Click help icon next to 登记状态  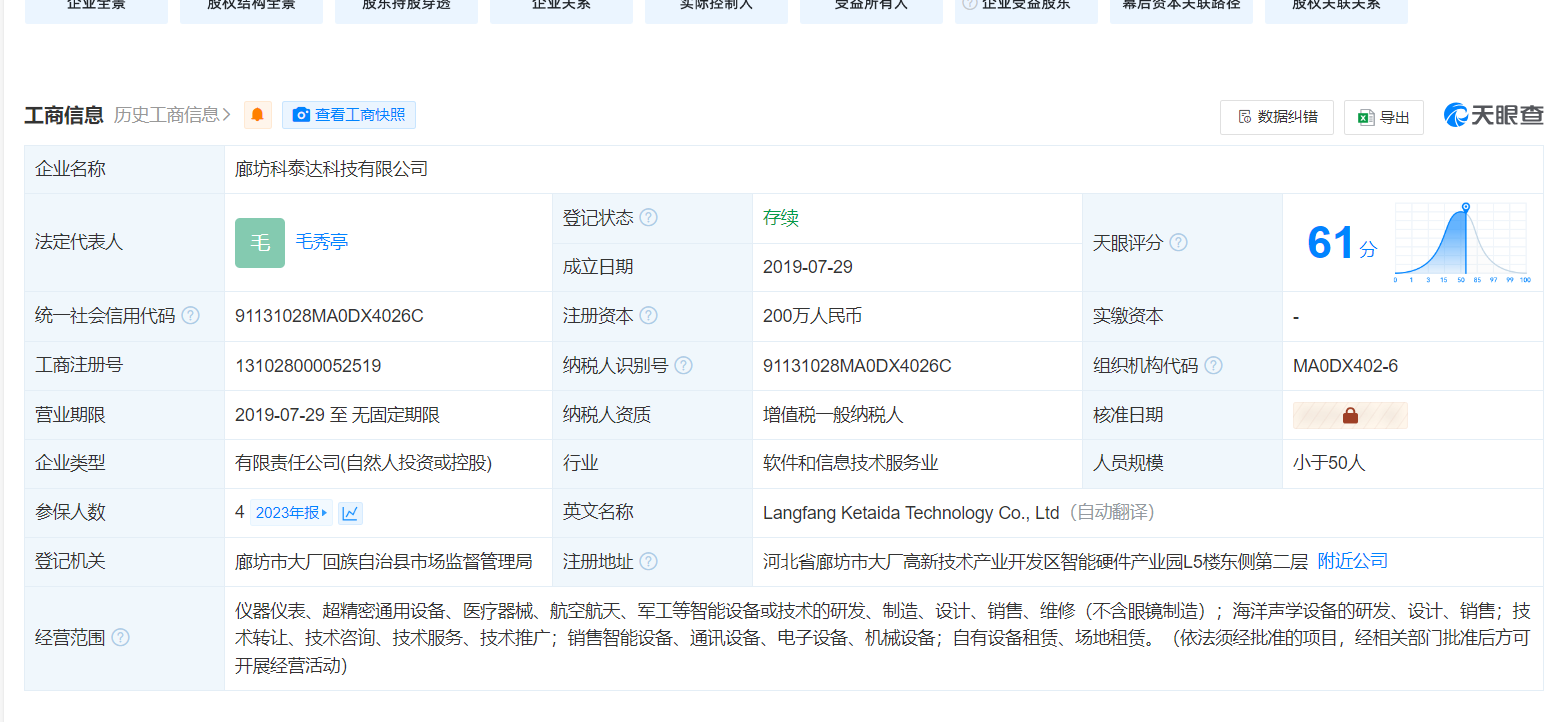coord(649,218)
